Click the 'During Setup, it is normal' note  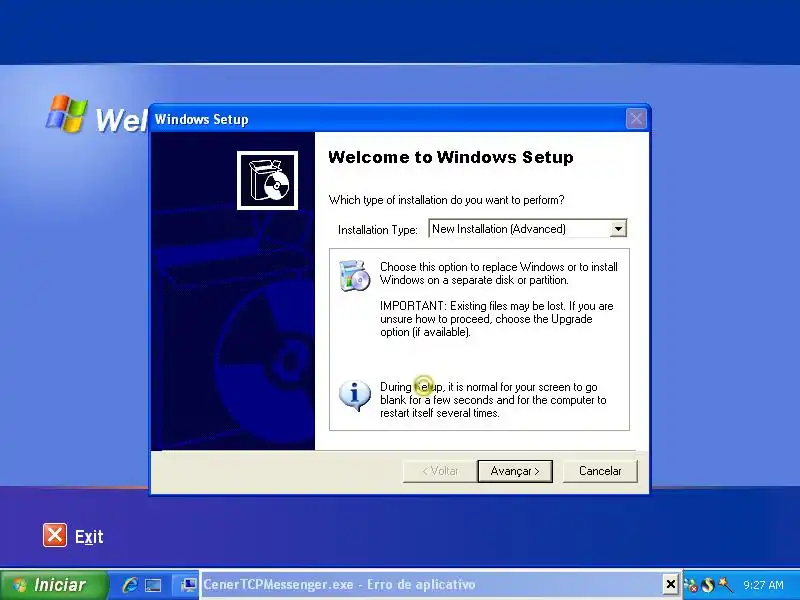click(493, 400)
